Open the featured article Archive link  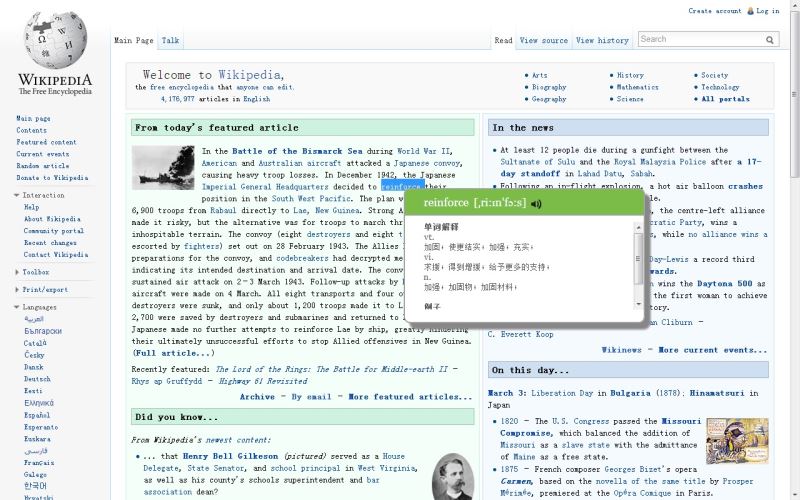coord(257,396)
